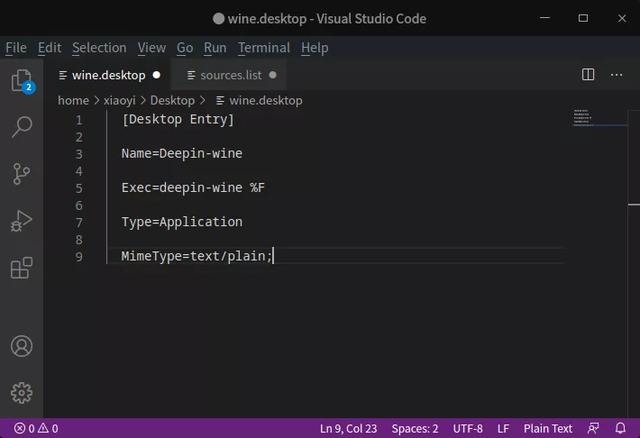Open the Help menu
640x438 pixels.
click(x=315, y=48)
